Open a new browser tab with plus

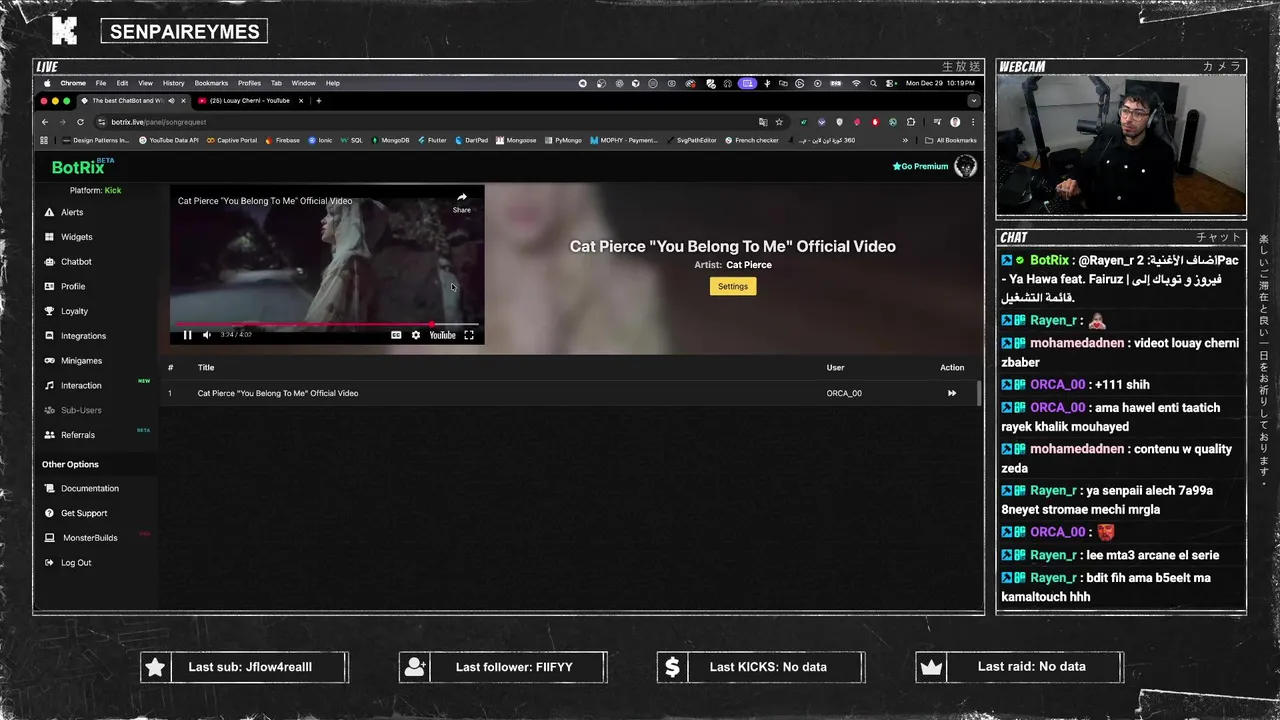(x=318, y=100)
